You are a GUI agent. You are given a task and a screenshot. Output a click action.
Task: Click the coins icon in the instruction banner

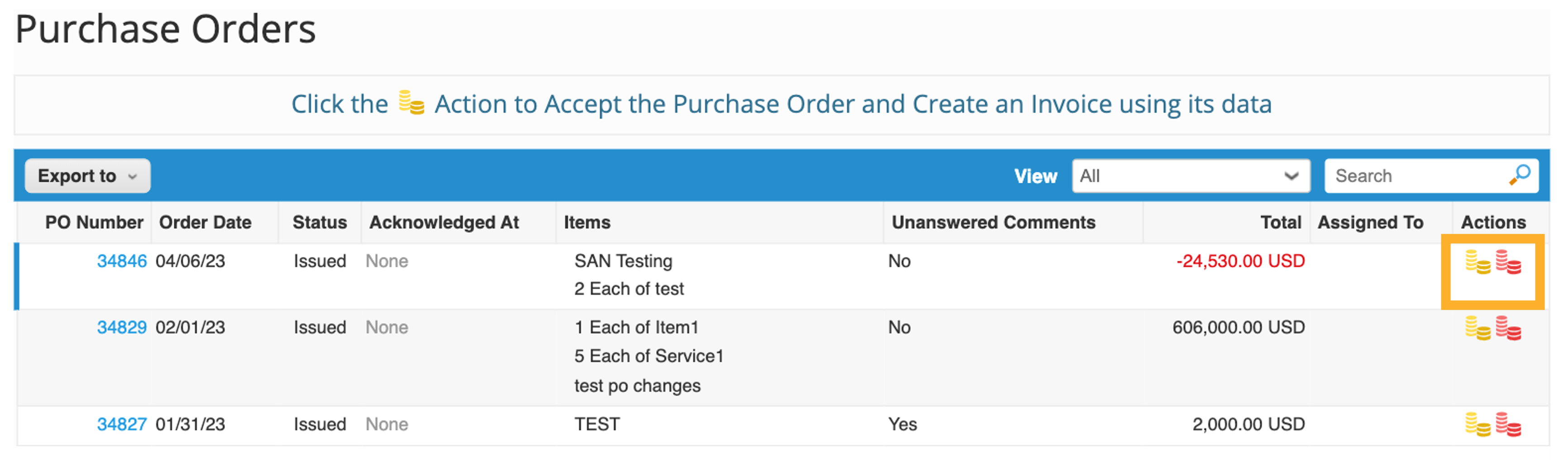[x=410, y=104]
